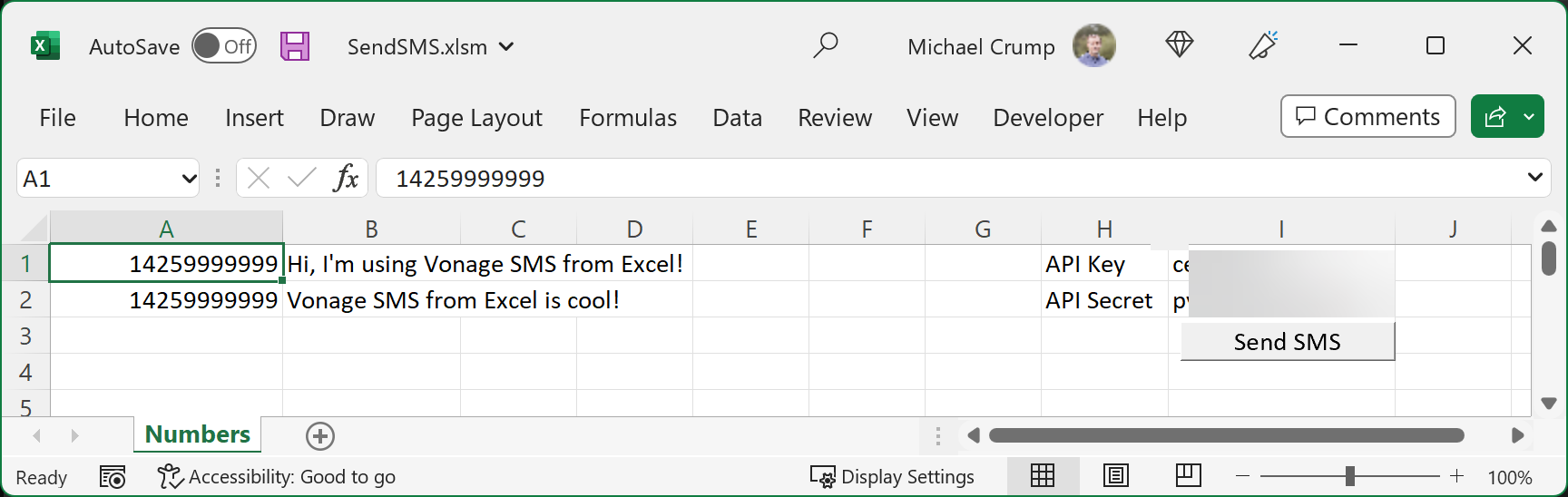Toggle the AutoSave switch
The width and height of the screenshot is (1568, 497).
coord(224,46)
